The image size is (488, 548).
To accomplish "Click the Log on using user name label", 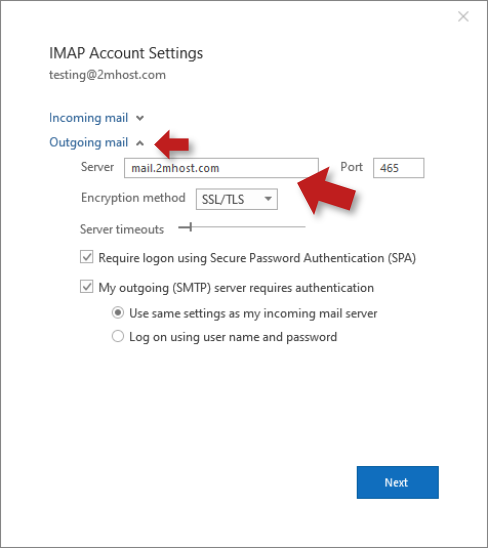I will click(x=233, y=337).
